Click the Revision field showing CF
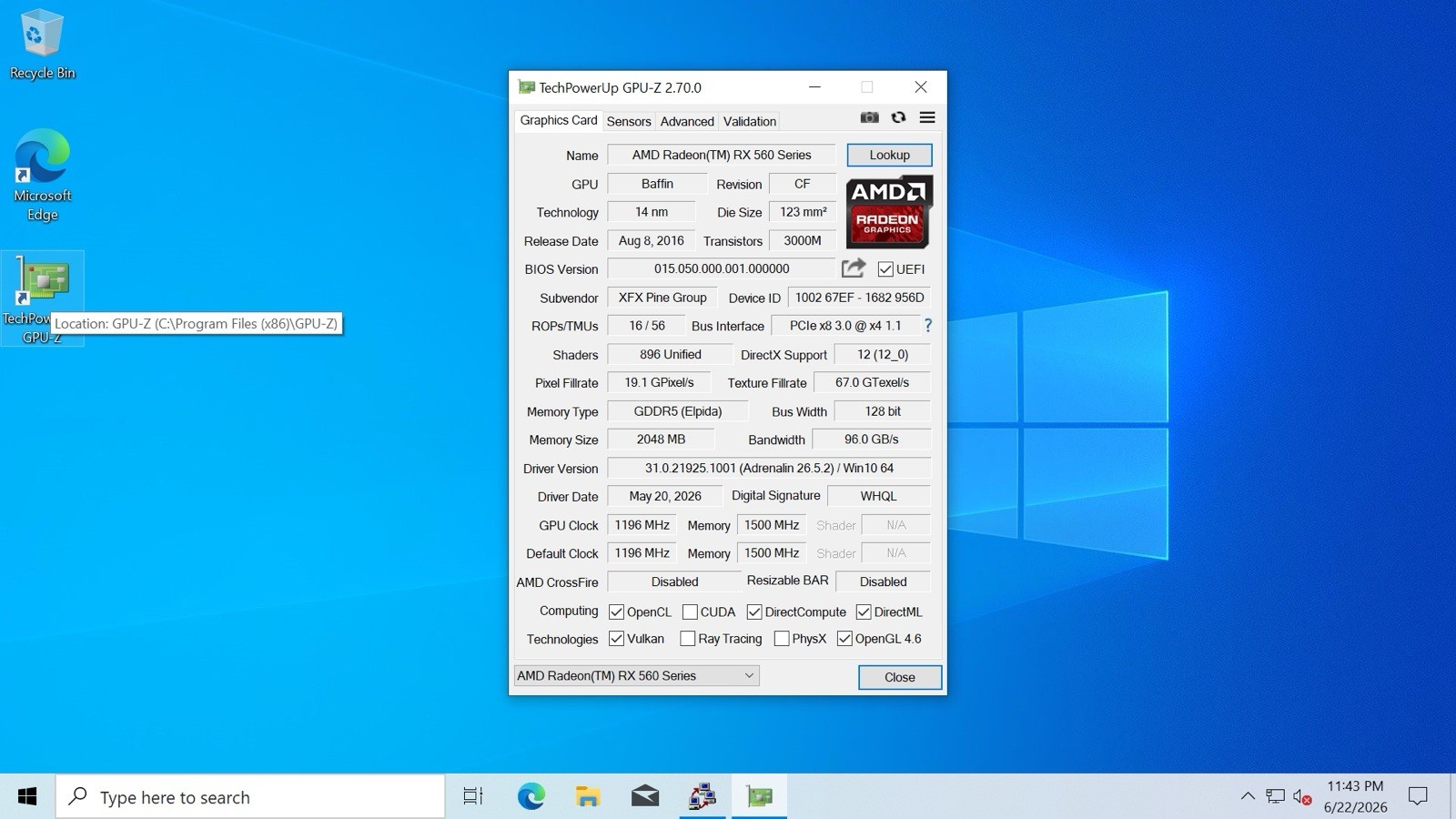 point(802,184)
